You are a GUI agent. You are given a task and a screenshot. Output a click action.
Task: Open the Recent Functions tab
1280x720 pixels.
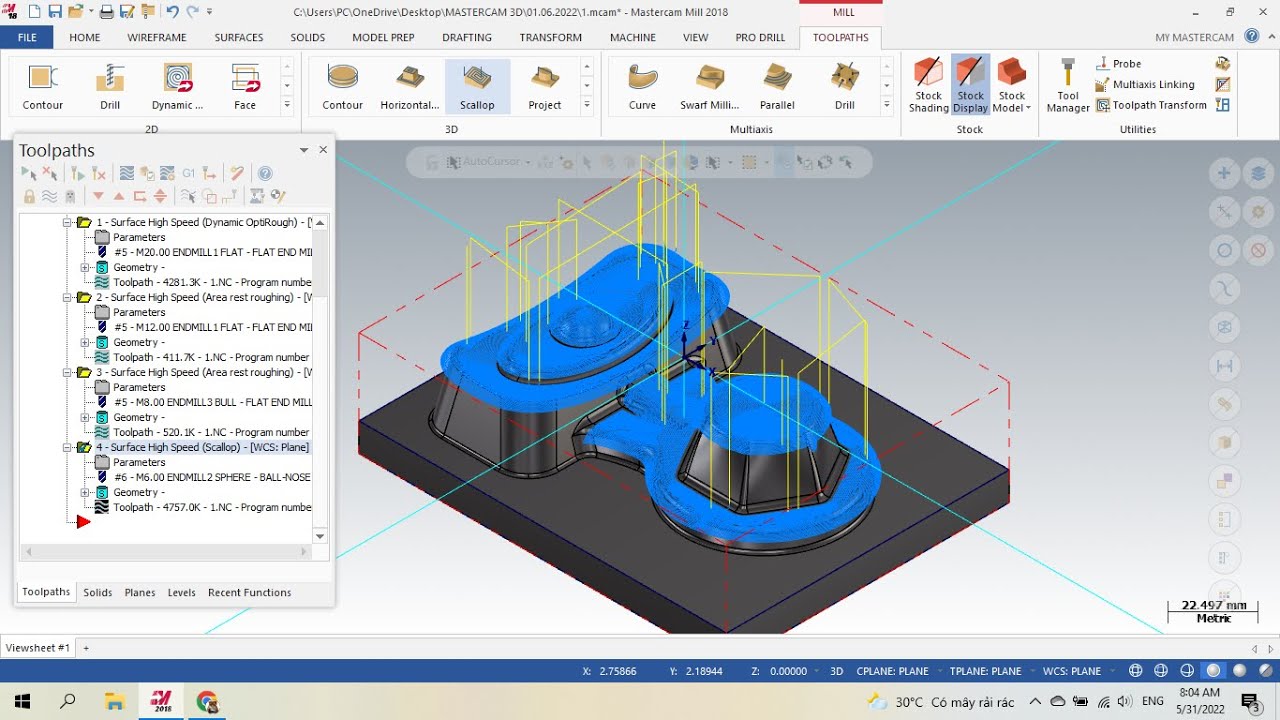pos(250,592)
